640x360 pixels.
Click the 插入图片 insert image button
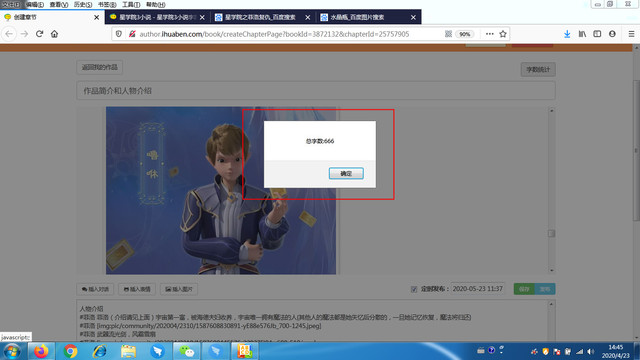point(179,289)
